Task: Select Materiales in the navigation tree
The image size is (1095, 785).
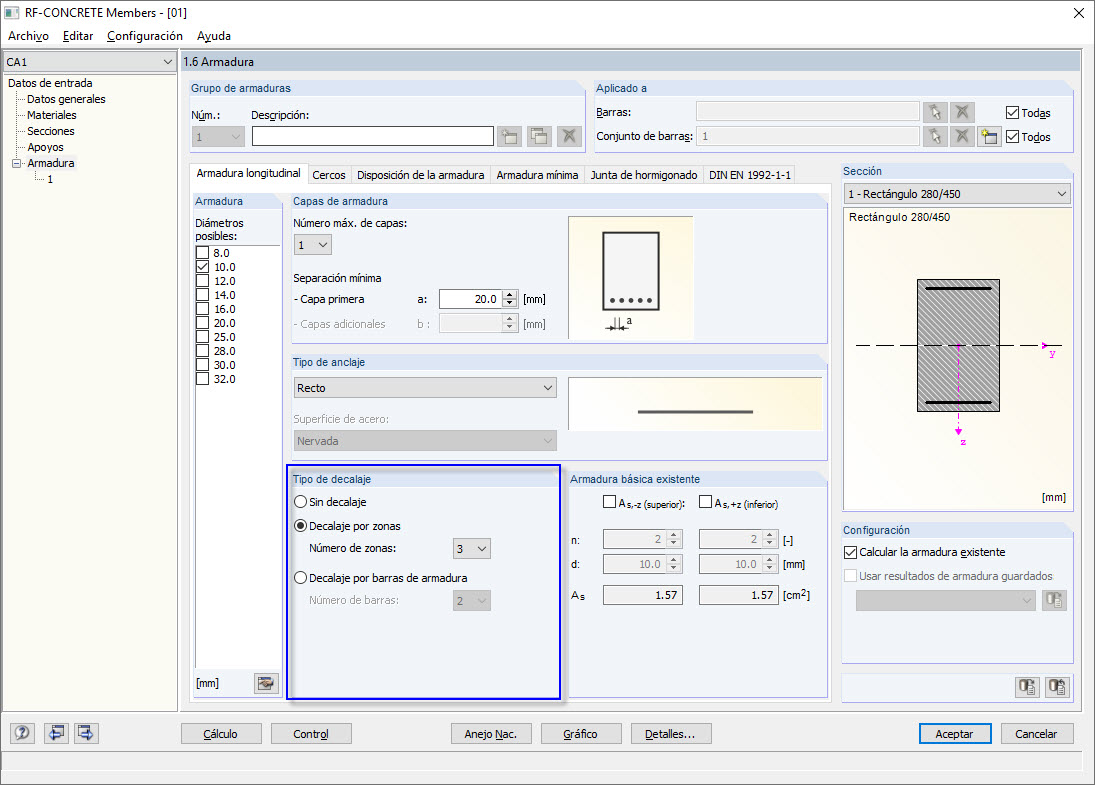Action: [52, 115]
